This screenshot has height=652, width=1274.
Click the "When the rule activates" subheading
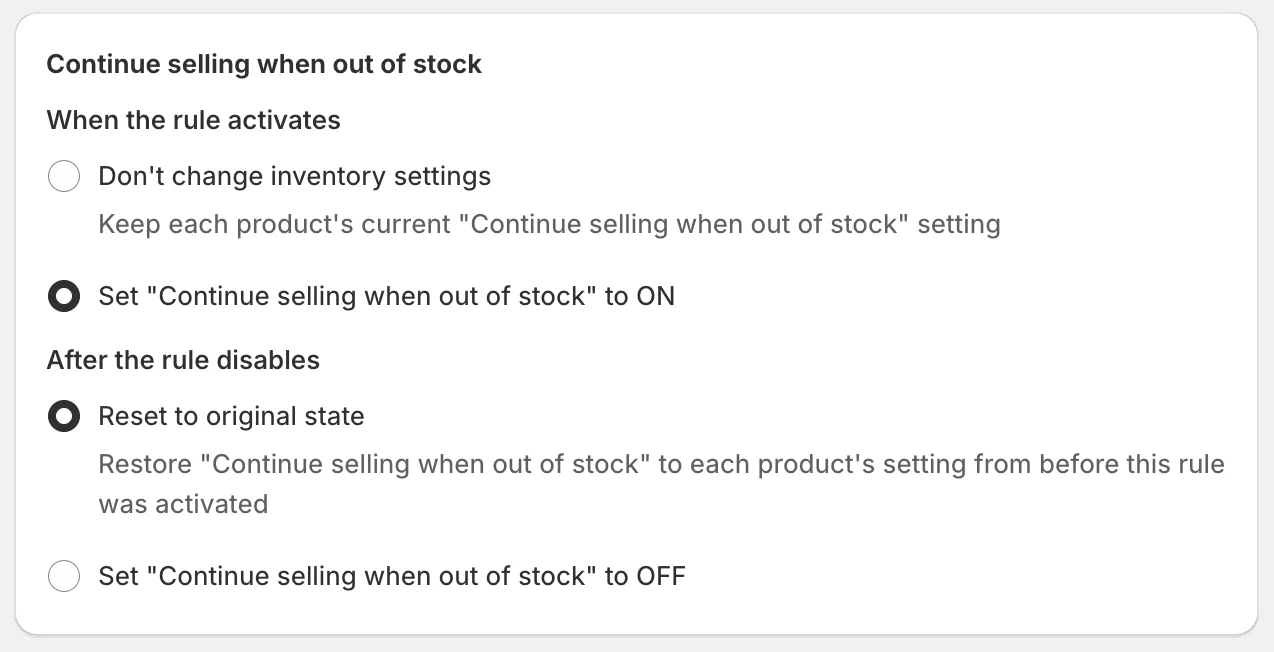193,121
